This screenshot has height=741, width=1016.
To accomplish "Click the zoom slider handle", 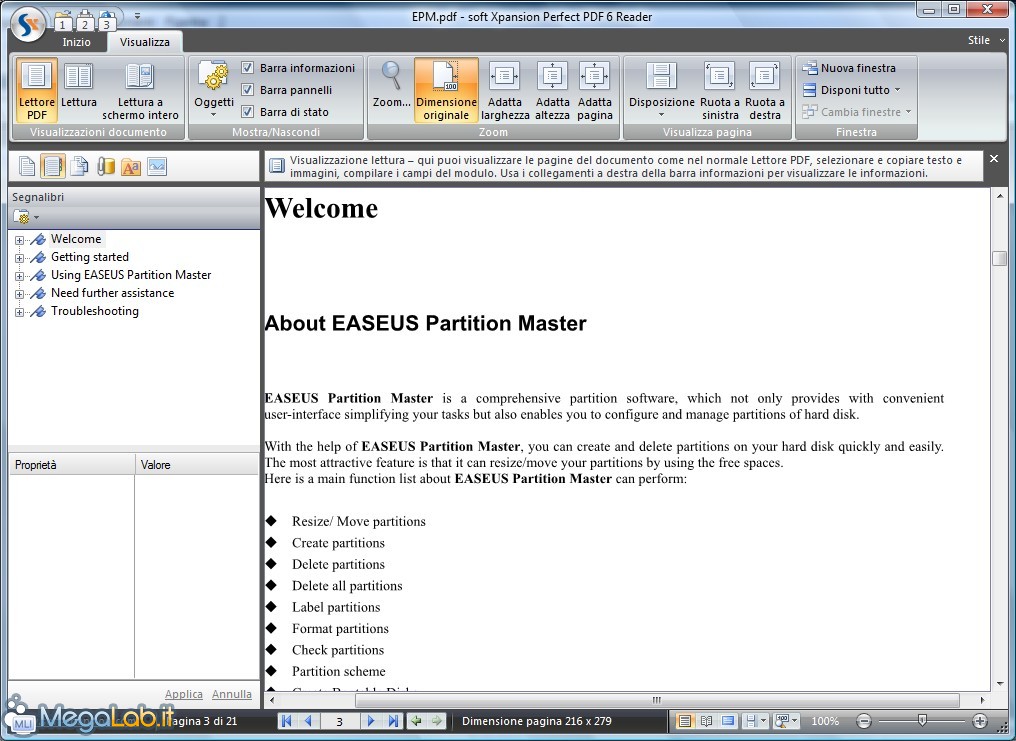I will (x=922, y=720).
